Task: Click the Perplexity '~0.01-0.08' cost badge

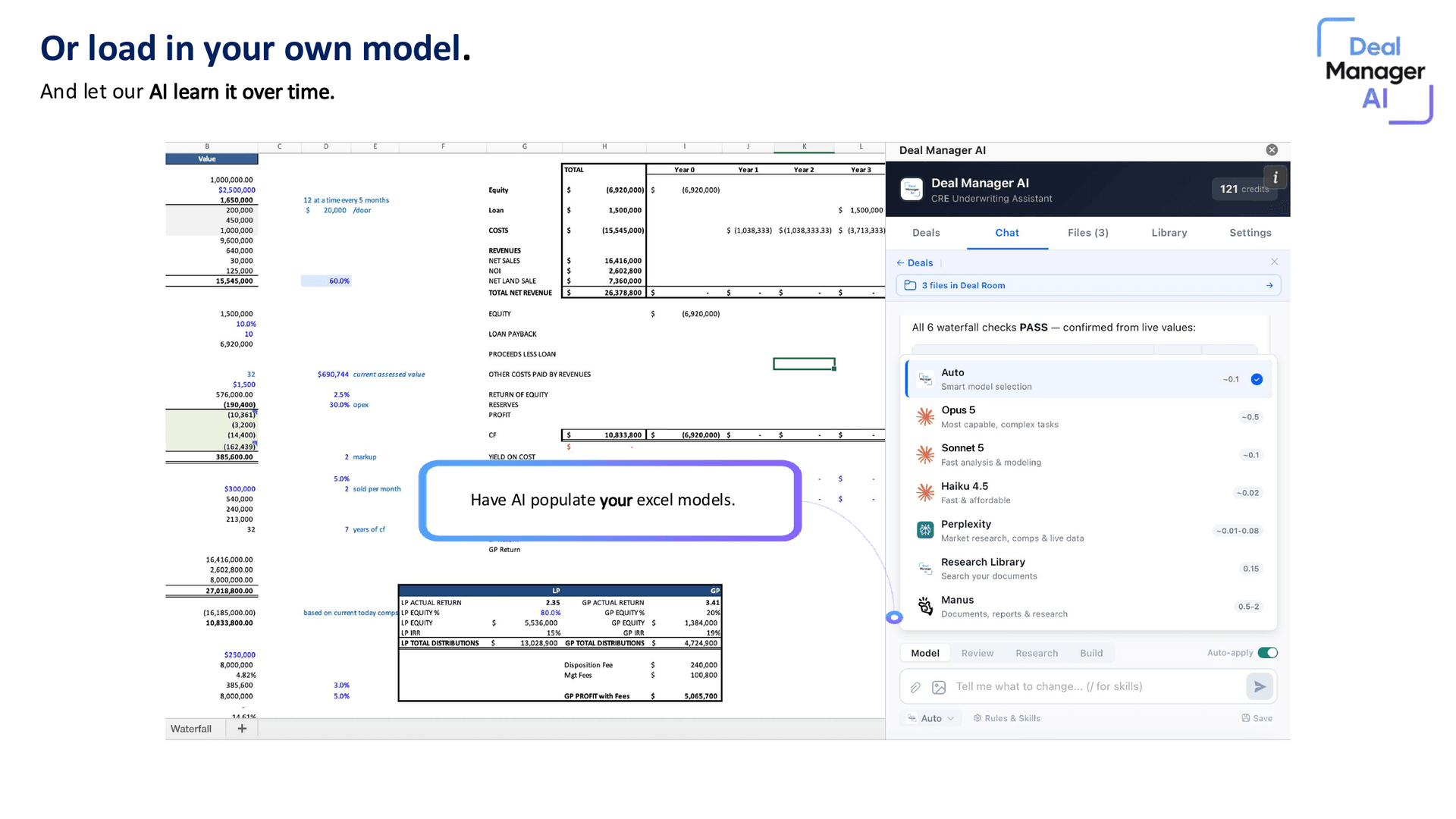Action: tap(1237, 531)
